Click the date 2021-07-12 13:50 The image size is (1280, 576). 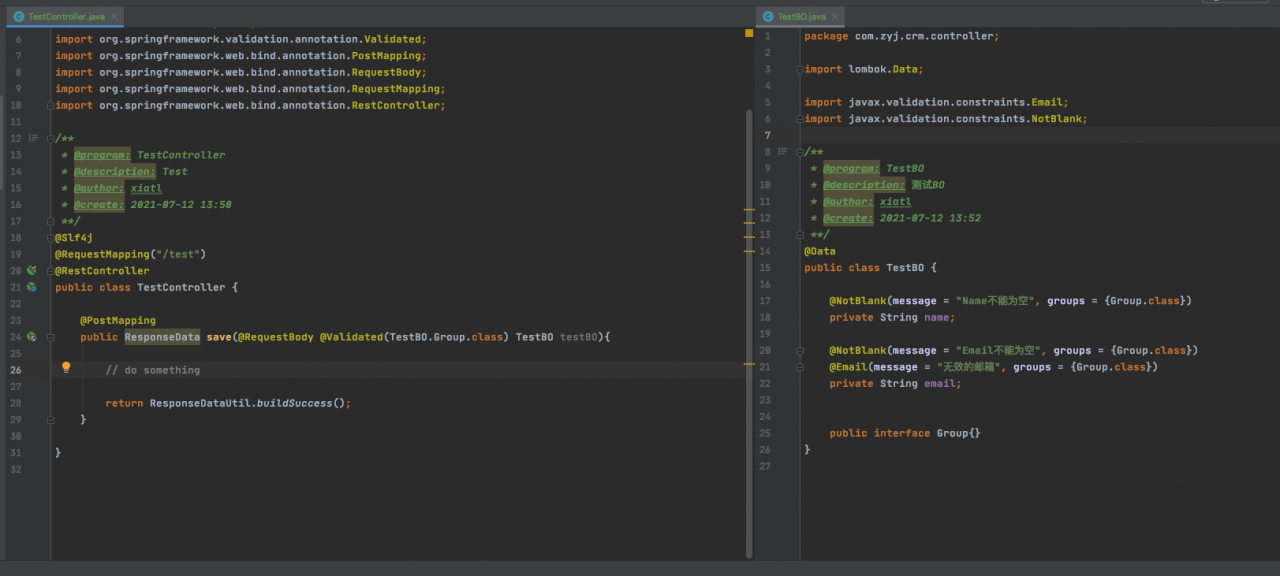point(181,204)
